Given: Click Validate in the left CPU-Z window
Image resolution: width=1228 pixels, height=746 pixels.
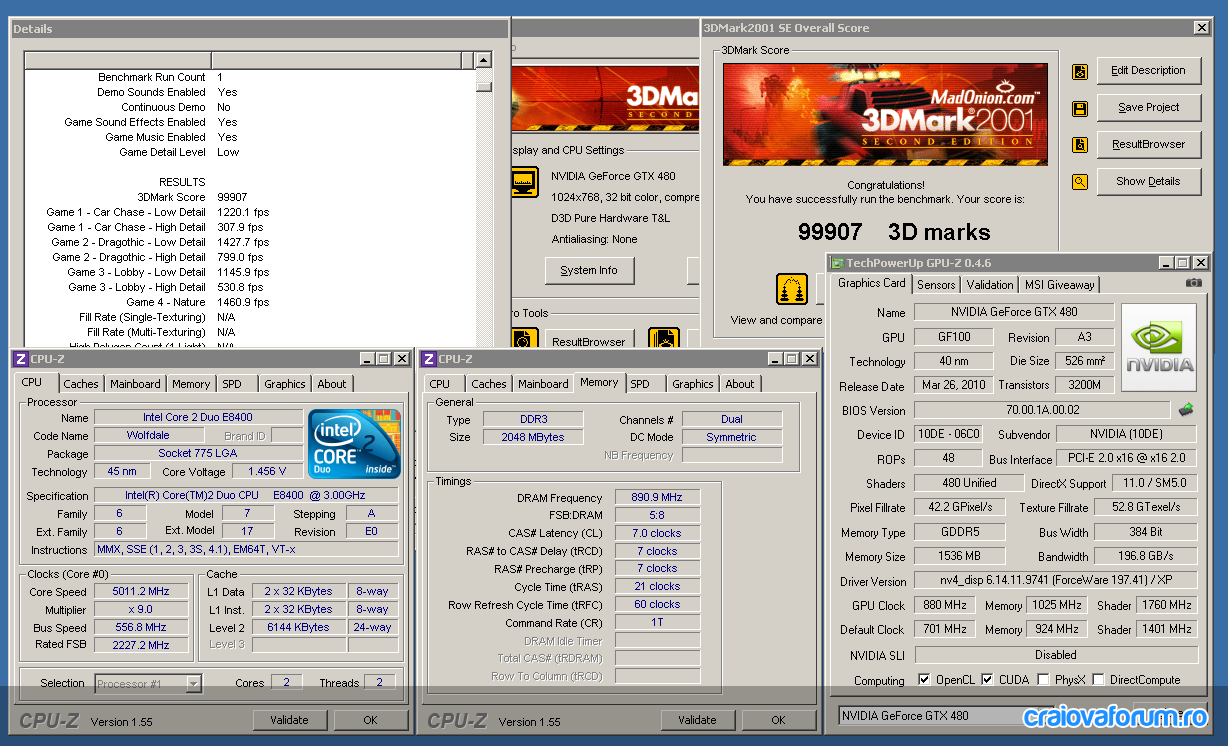Looking at the screenshot, I should tap(290, 720).
